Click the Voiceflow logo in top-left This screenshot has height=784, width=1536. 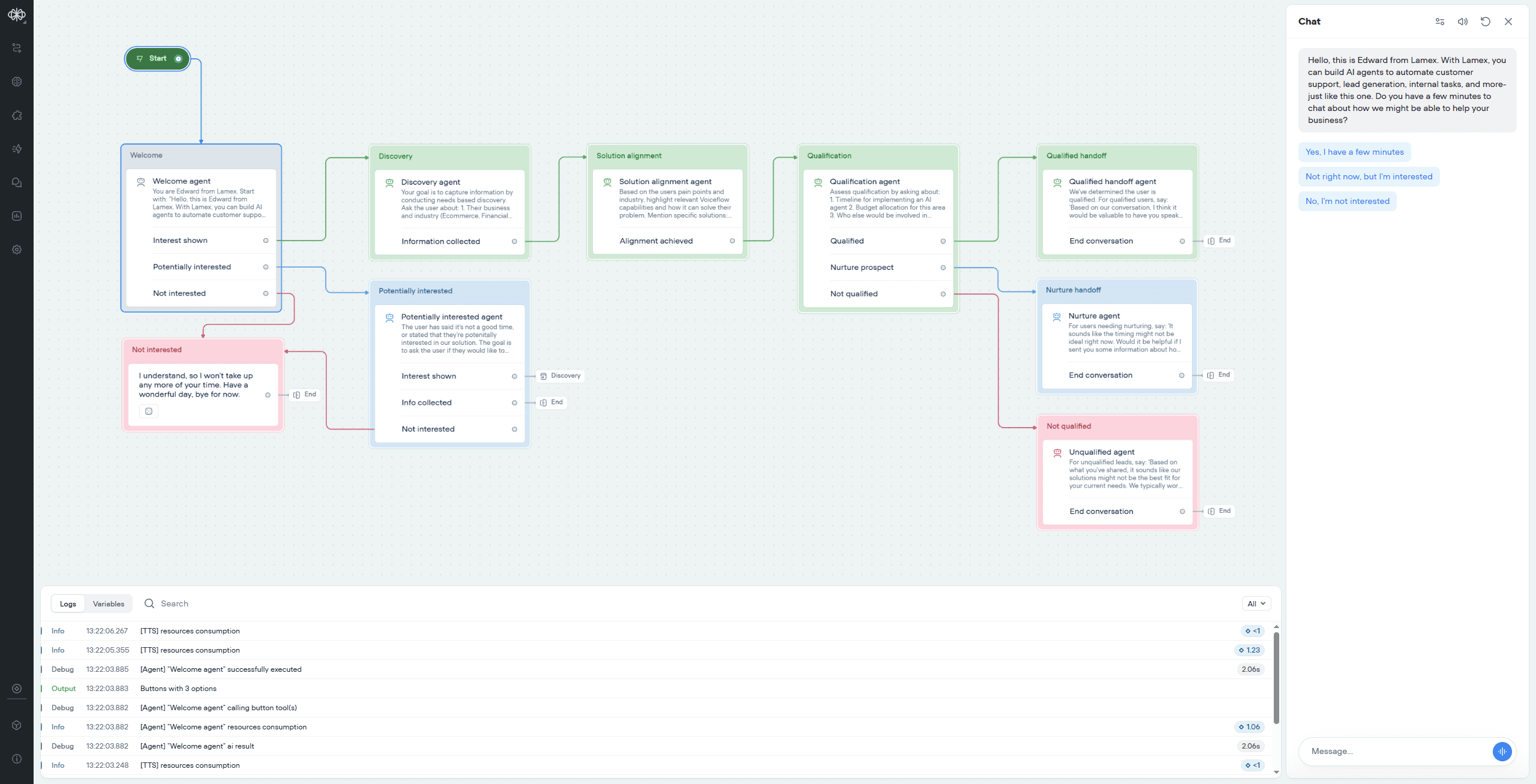click(17, 14)
